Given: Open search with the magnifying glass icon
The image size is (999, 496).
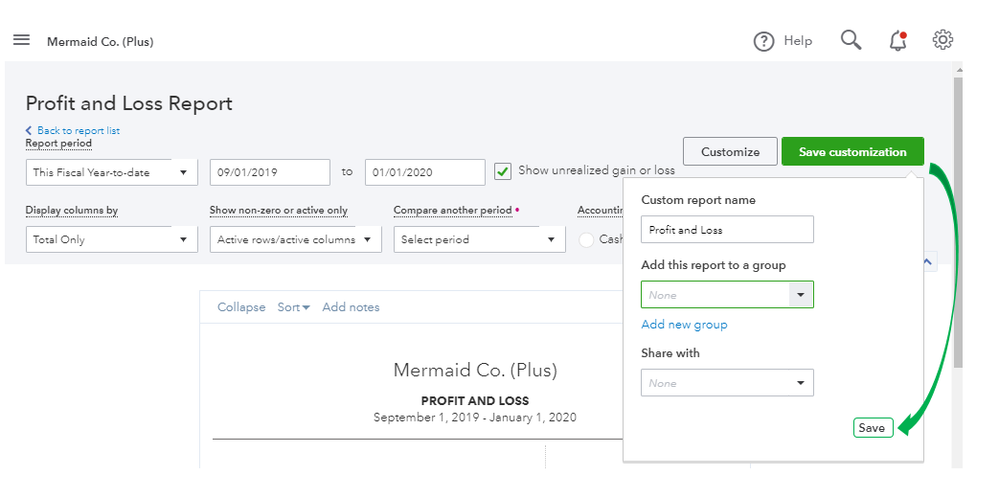Looking at the screenshot, I should click(x=850, y=40).
